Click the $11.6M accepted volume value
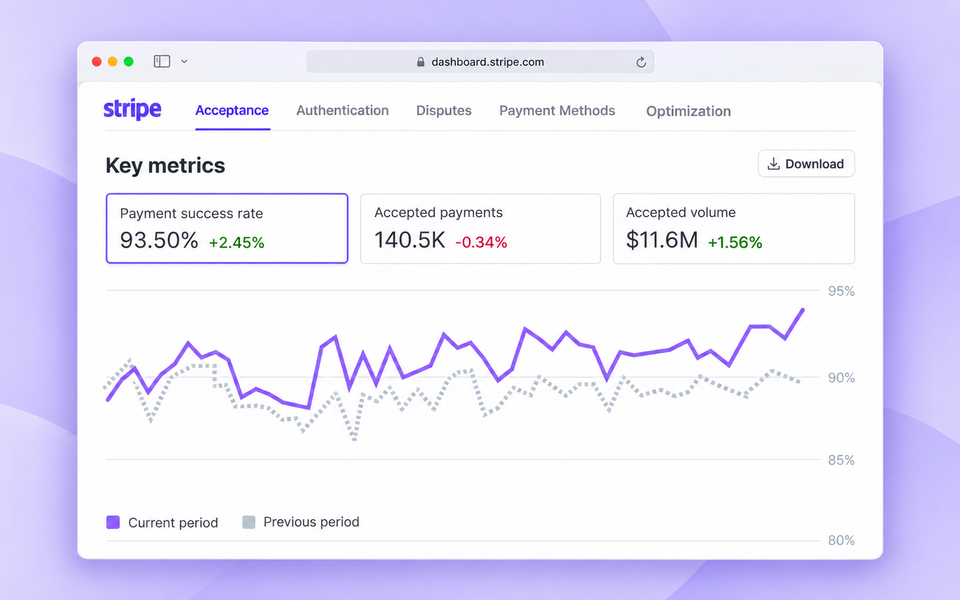The image size is (960, 600). pos(662,240)
